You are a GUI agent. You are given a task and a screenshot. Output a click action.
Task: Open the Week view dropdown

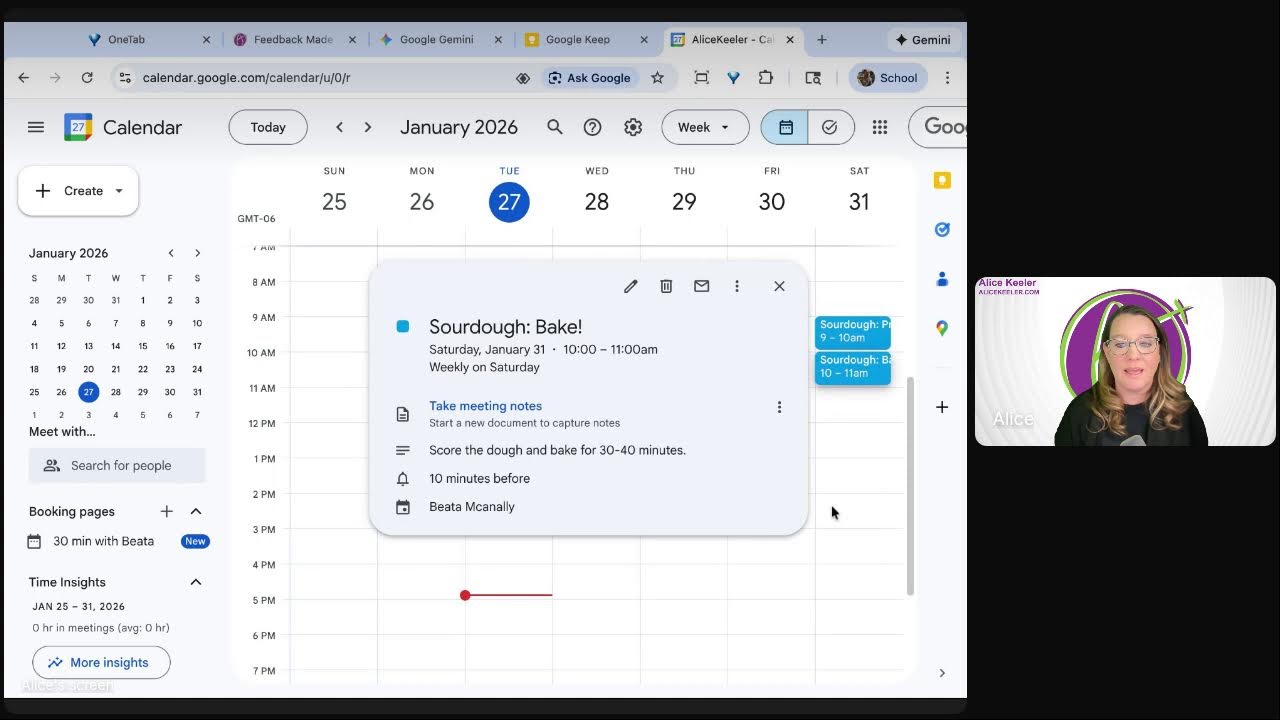[x=705, y=127]
